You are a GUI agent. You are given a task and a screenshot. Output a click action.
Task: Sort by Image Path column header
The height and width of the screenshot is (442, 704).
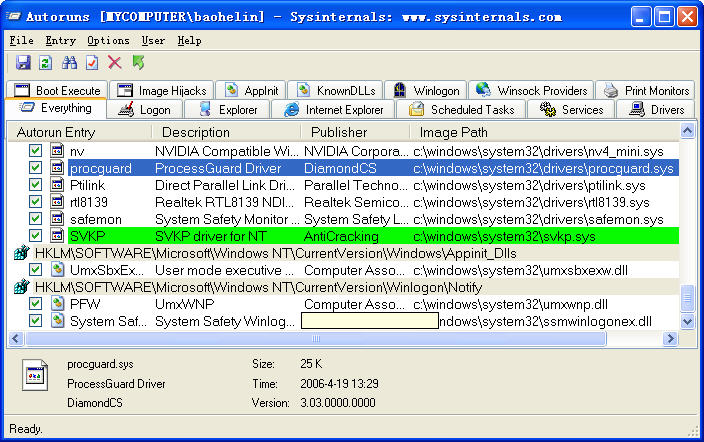pyautogui.click(x=545, y=132)
